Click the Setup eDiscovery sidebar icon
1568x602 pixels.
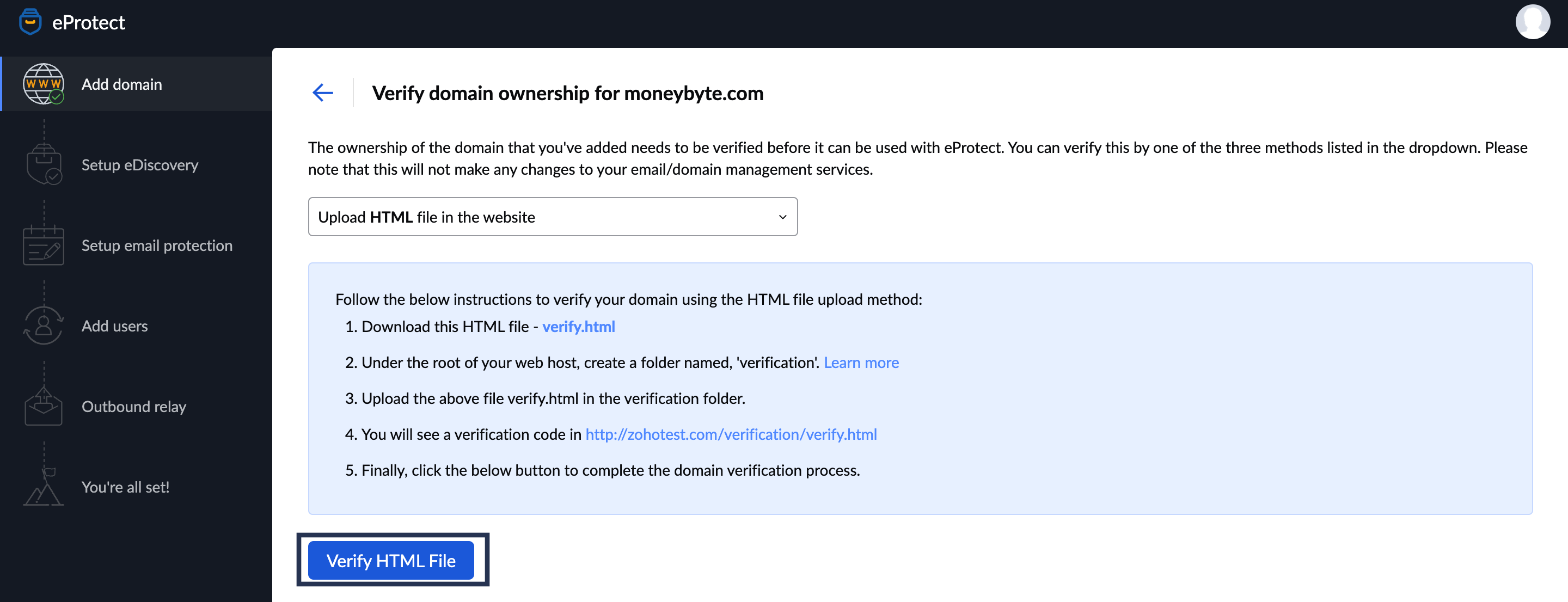pyautogui.click(x=43, y=164)
